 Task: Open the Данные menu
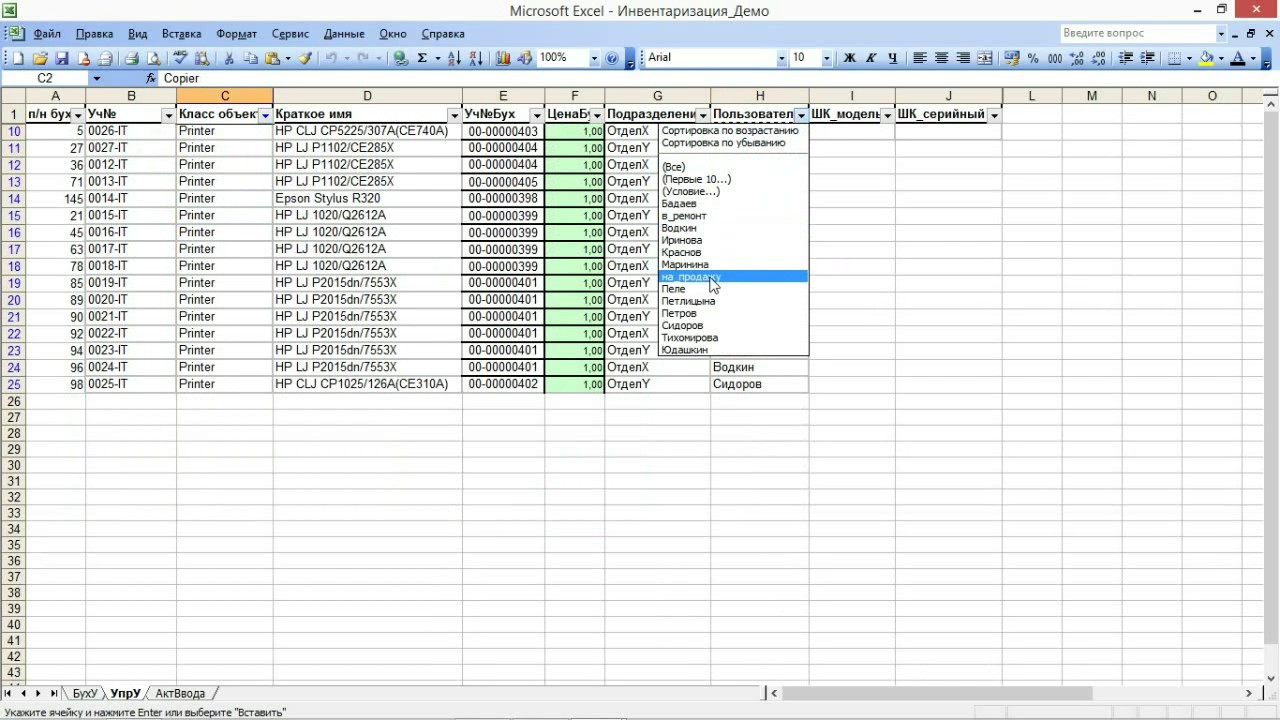click(x=344, y=34)
